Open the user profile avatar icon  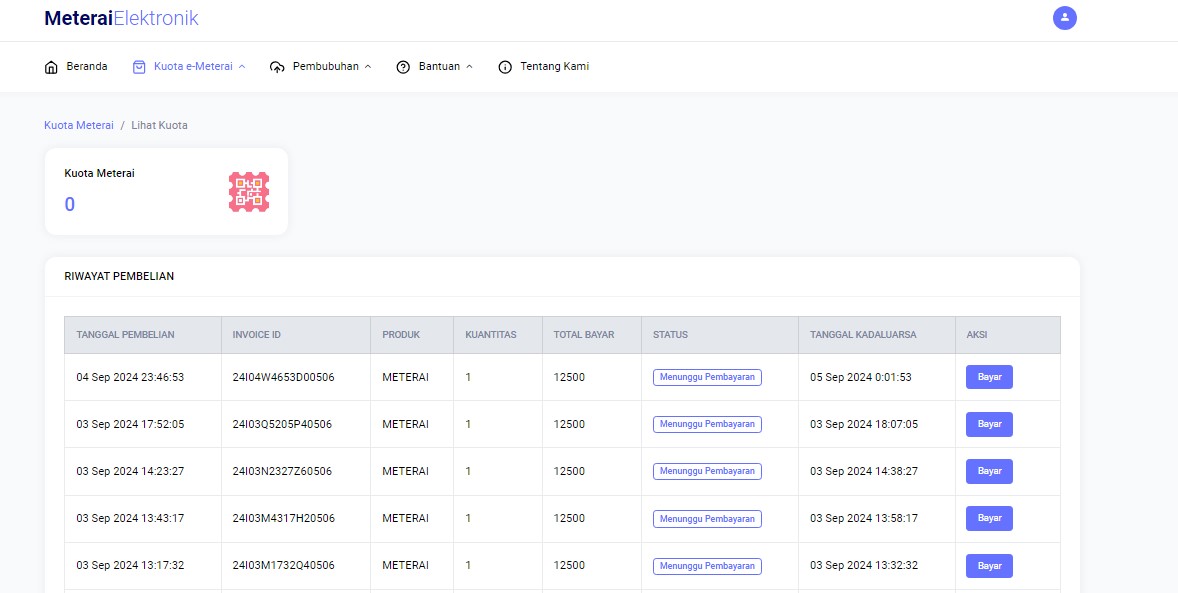1065,18
